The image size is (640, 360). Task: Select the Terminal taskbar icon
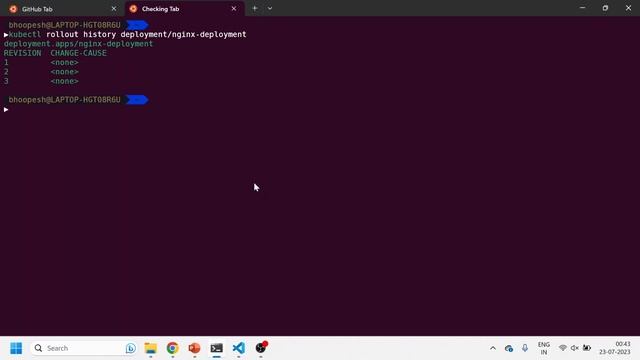pos(217,348)
